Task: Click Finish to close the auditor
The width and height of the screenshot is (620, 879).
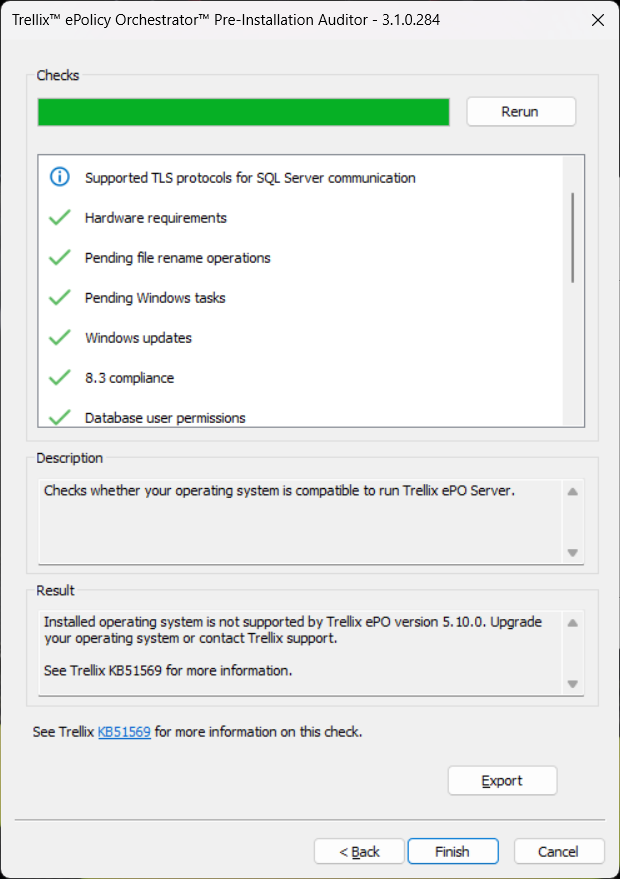Action: (x=452, y=852)
